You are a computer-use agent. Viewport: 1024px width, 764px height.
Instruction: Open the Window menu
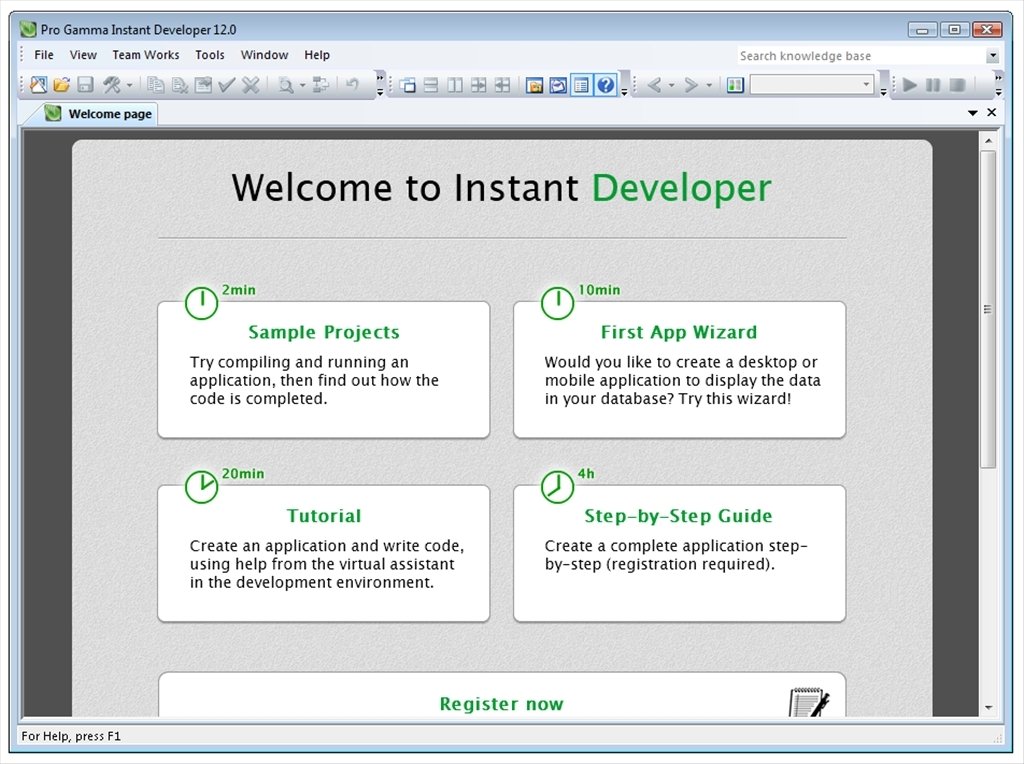coord(264,55)
